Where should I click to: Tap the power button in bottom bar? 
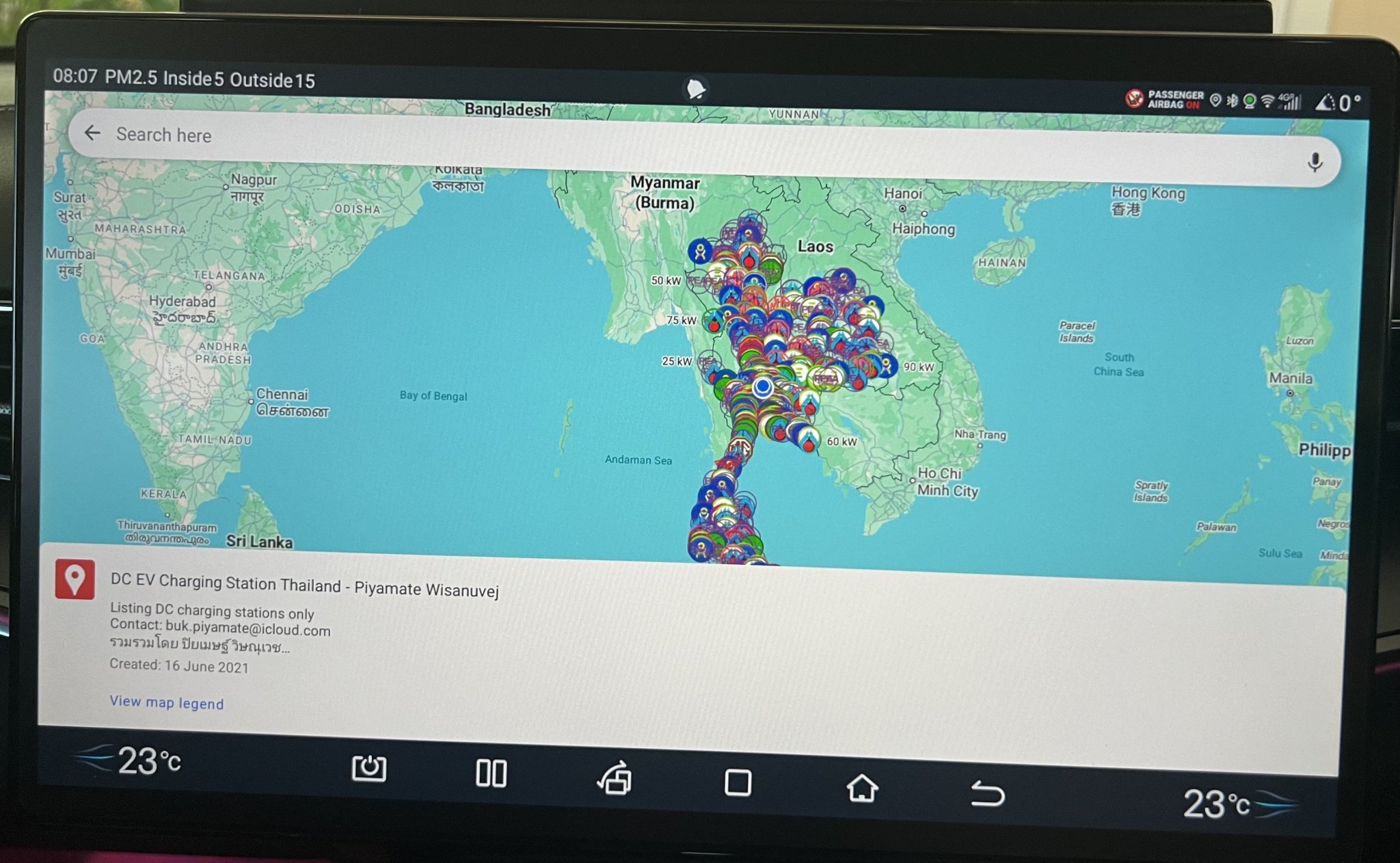click(x=368, y=768)
